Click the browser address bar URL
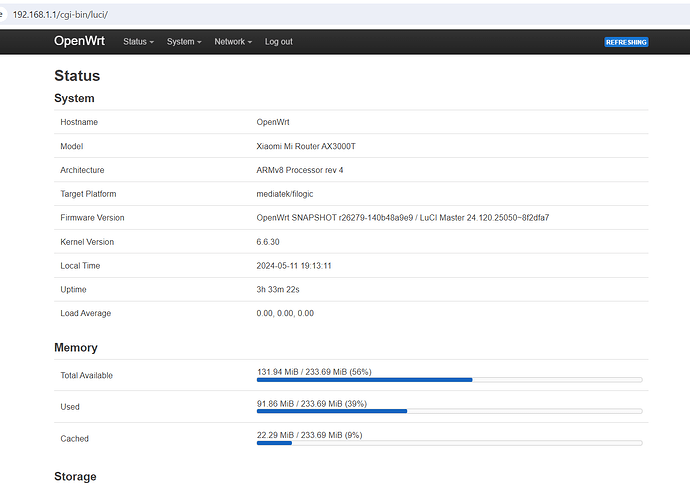The width and height of the screenshot is (690, 486). pyautogui.click(x=60, y=15)
